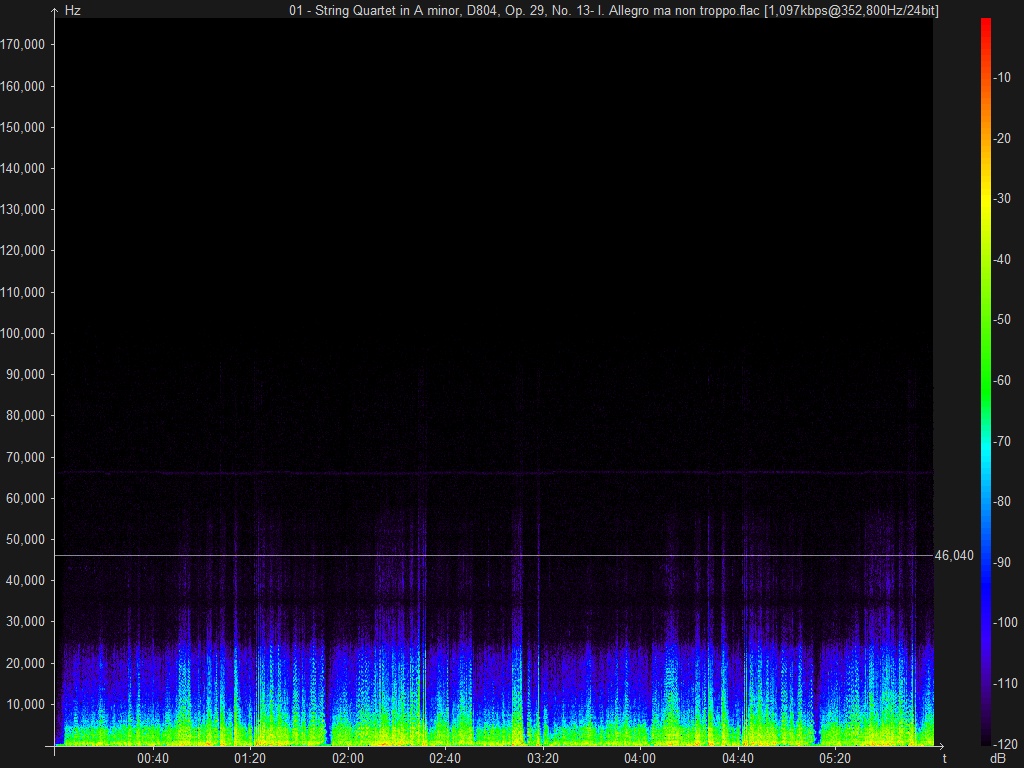Click the -10 dB scale label

click(1003, 78)
